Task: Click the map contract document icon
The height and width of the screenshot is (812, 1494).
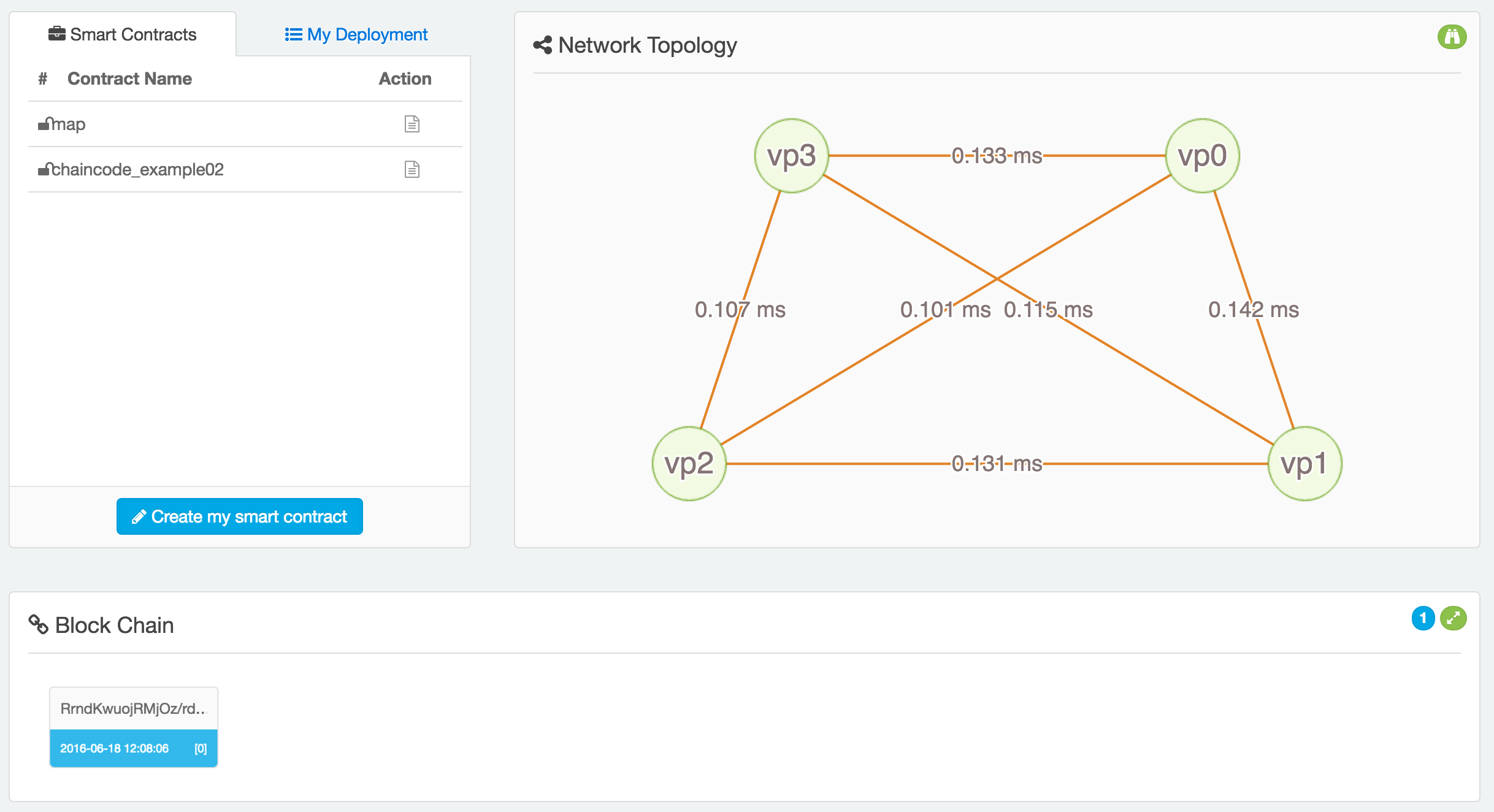Action: click(x=412, y=124)
